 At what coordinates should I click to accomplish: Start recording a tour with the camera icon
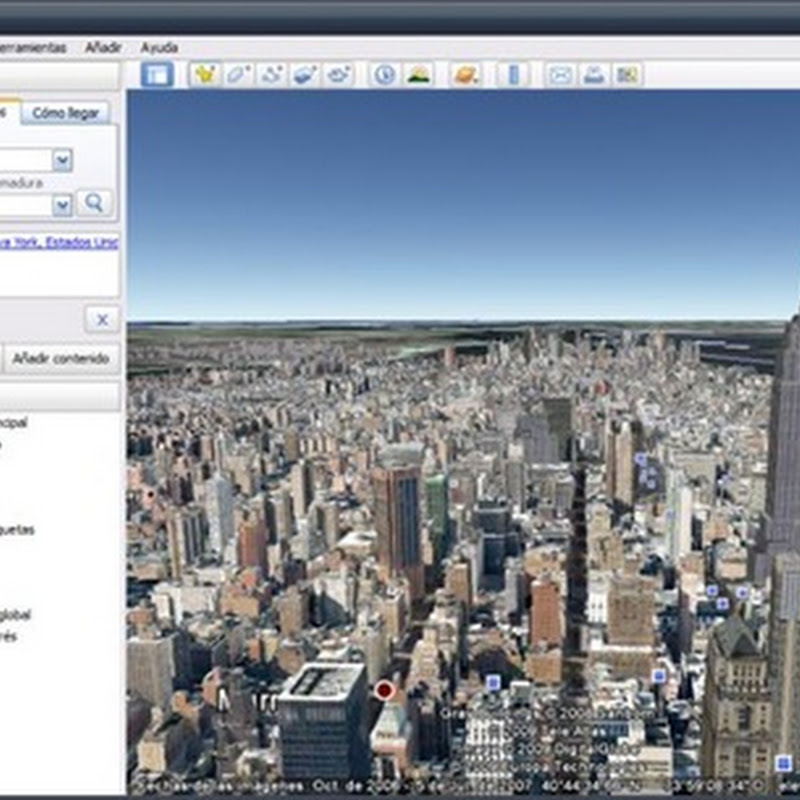339,75
